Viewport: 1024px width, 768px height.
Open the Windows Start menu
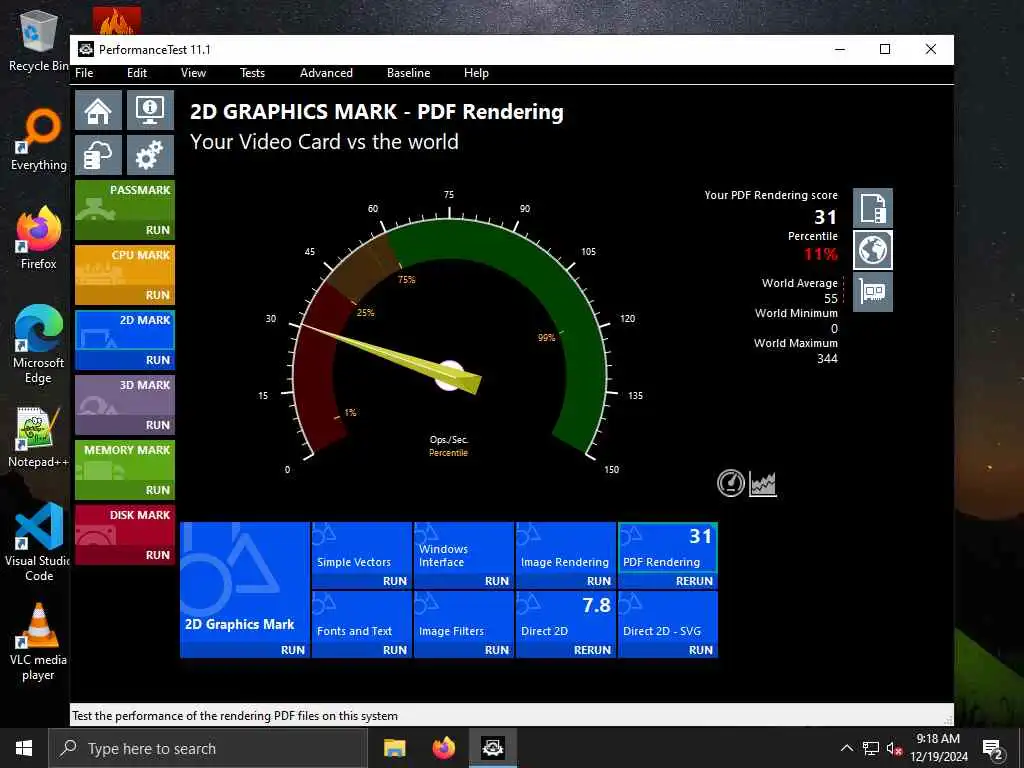click(x=24, y=748)
